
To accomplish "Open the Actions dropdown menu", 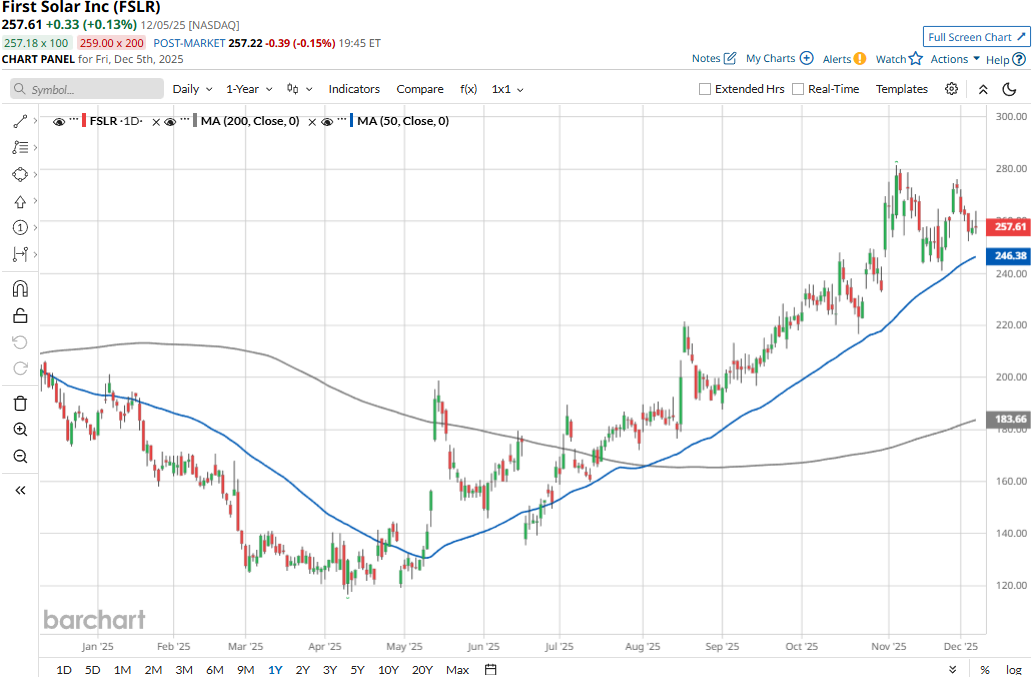I will [x=955, y=59].
